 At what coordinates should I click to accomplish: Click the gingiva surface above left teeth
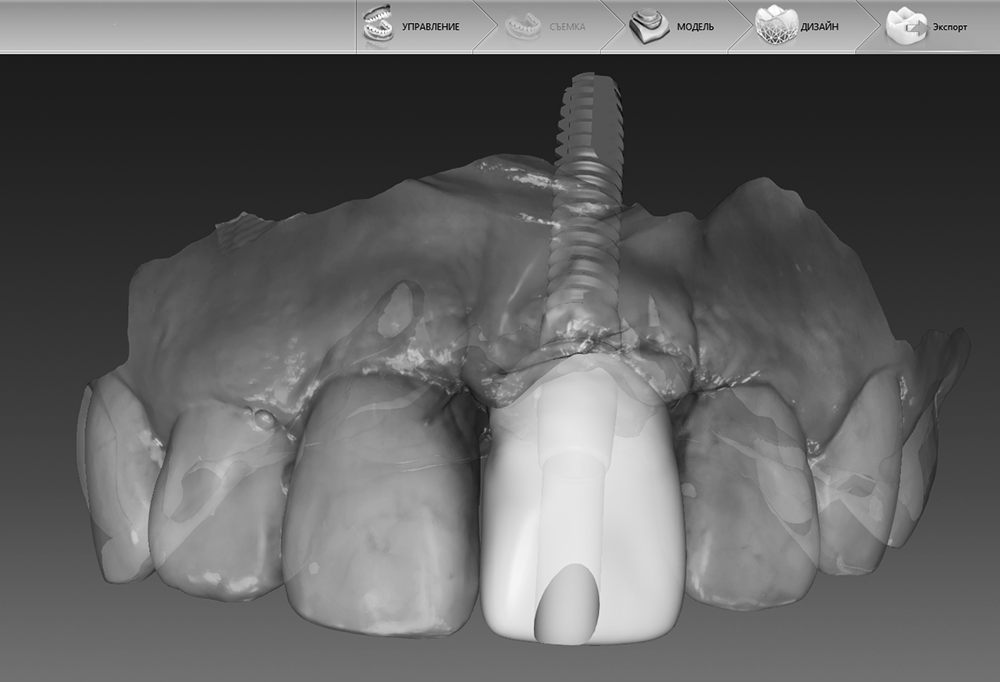click(300, 290)
